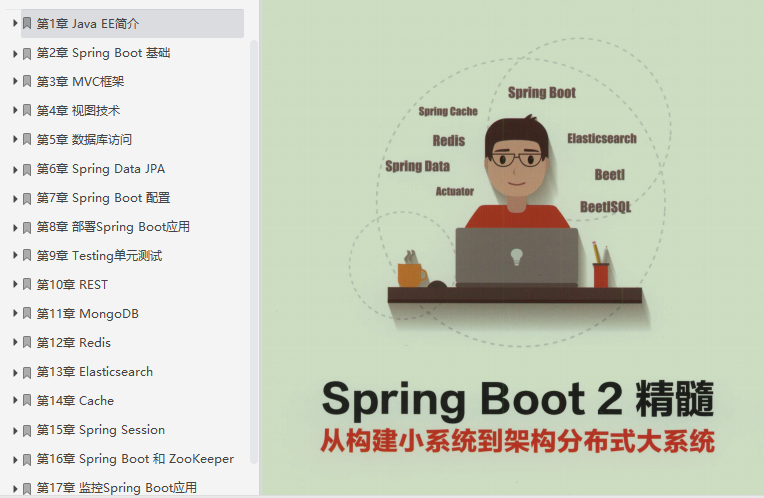
Task: Expand the 第6章 Spring Data JPA arrow
Action: (x=15, y=170)
